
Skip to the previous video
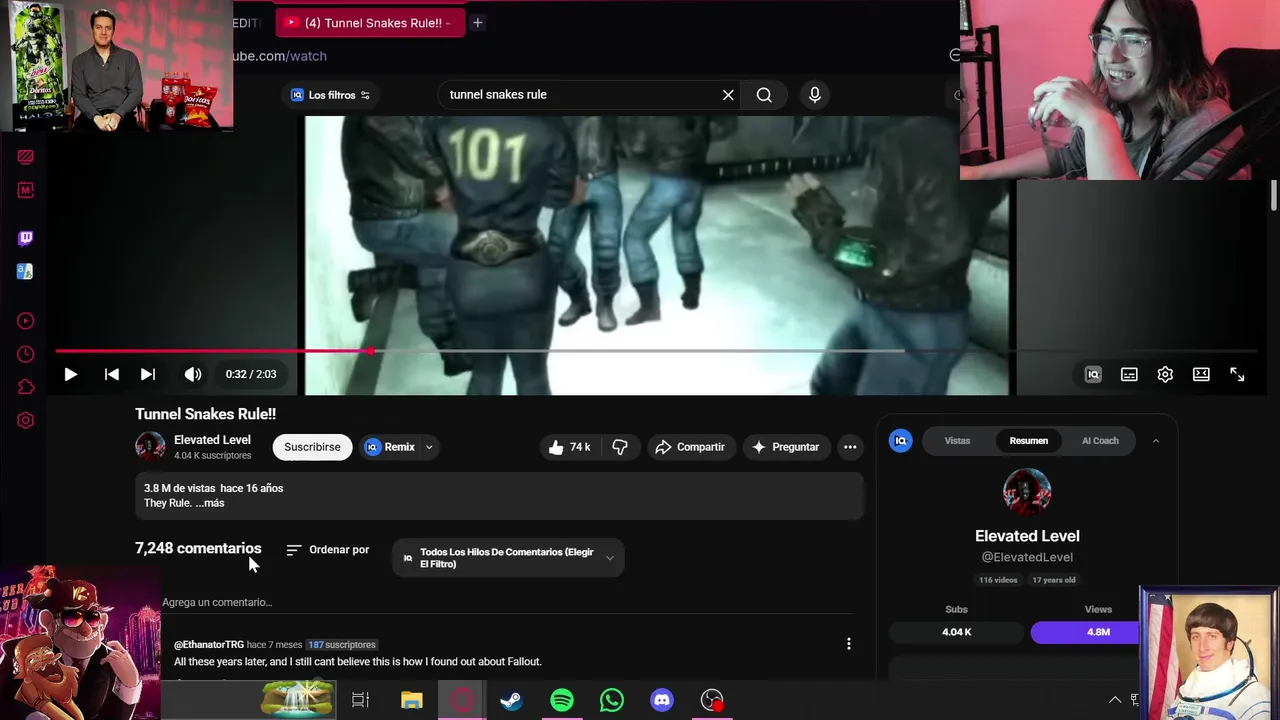(111, 374)
